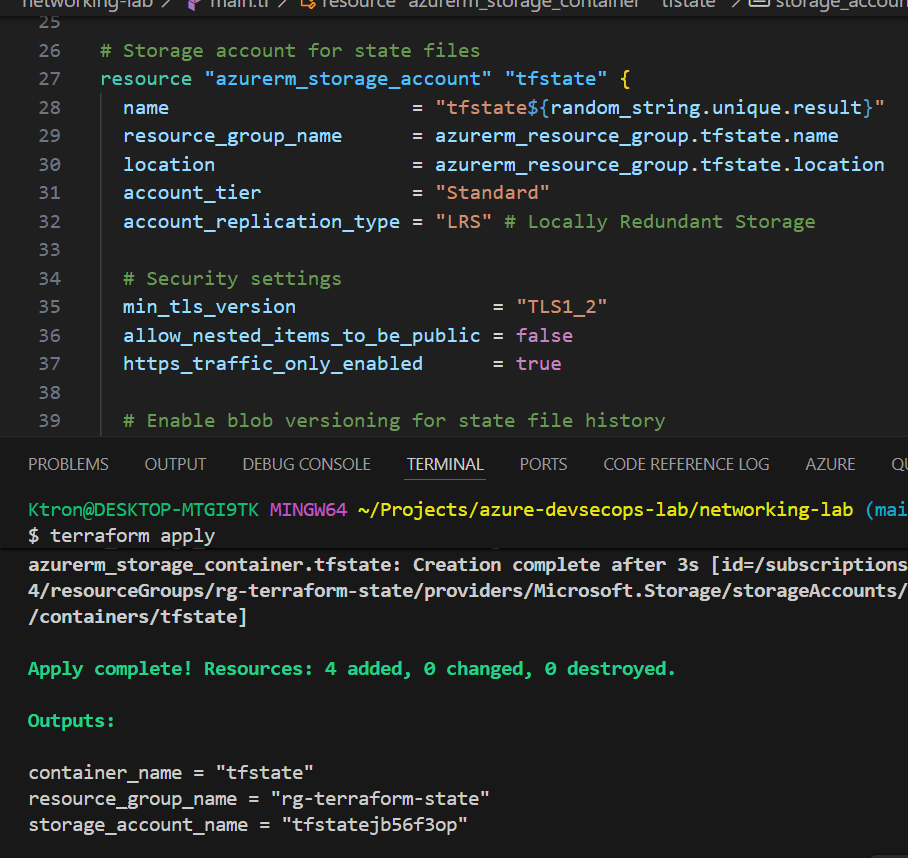Click the true value for https_traffic_only_enabled
This screenshot has height=858, width=908.
[538, 364]
